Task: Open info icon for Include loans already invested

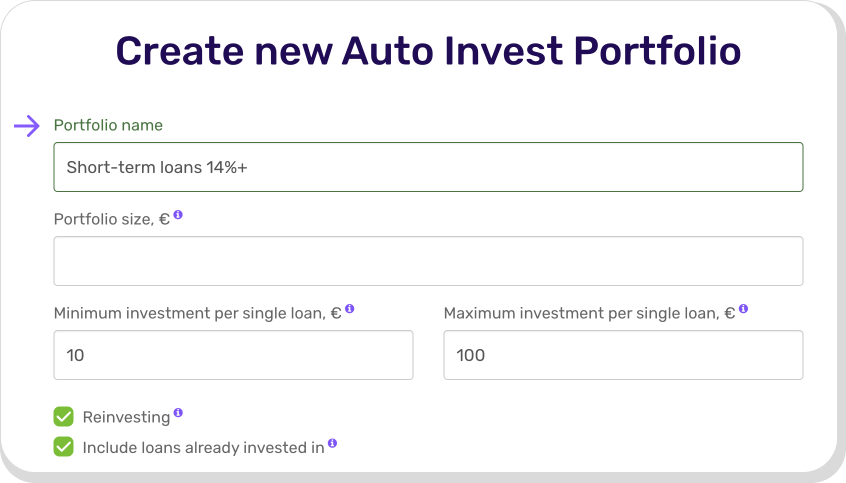Action: pos(332,443)
